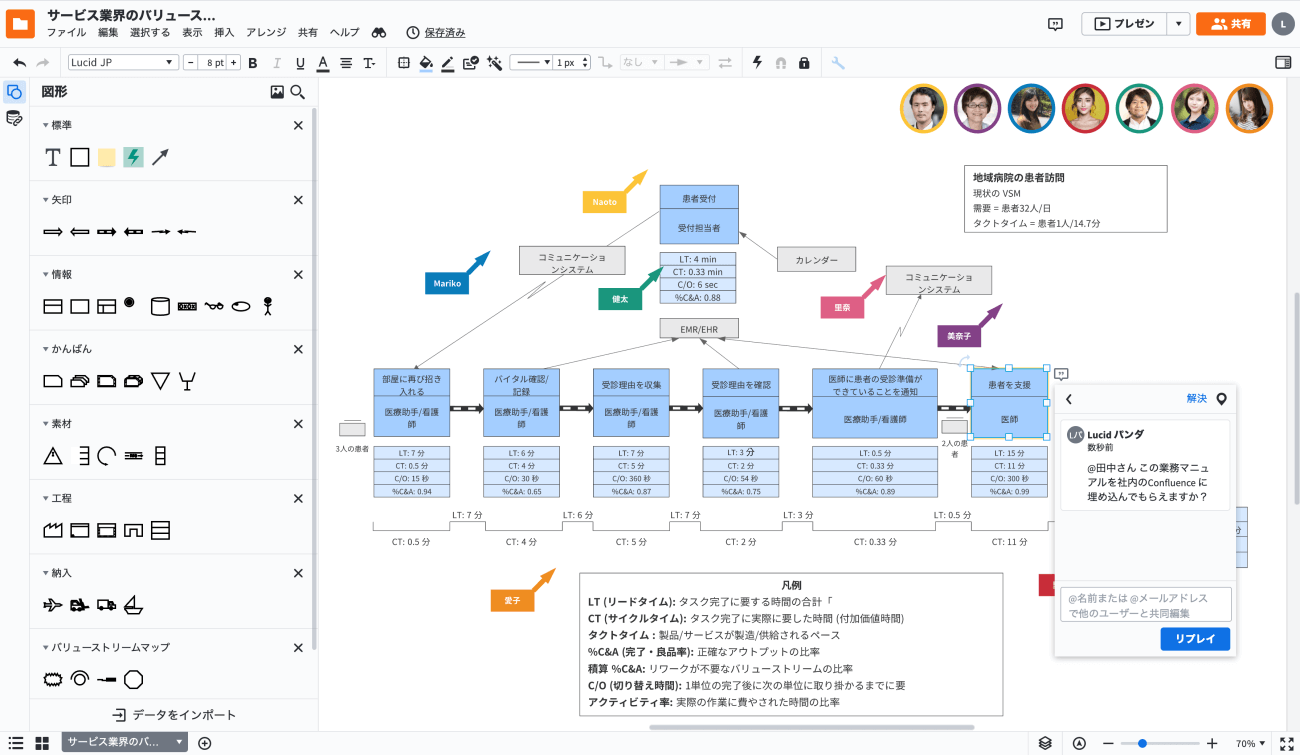This screenshot has height=755, width=1300.
Task: Click the リプレイ button in comment panel
Action: point(1195,639)
